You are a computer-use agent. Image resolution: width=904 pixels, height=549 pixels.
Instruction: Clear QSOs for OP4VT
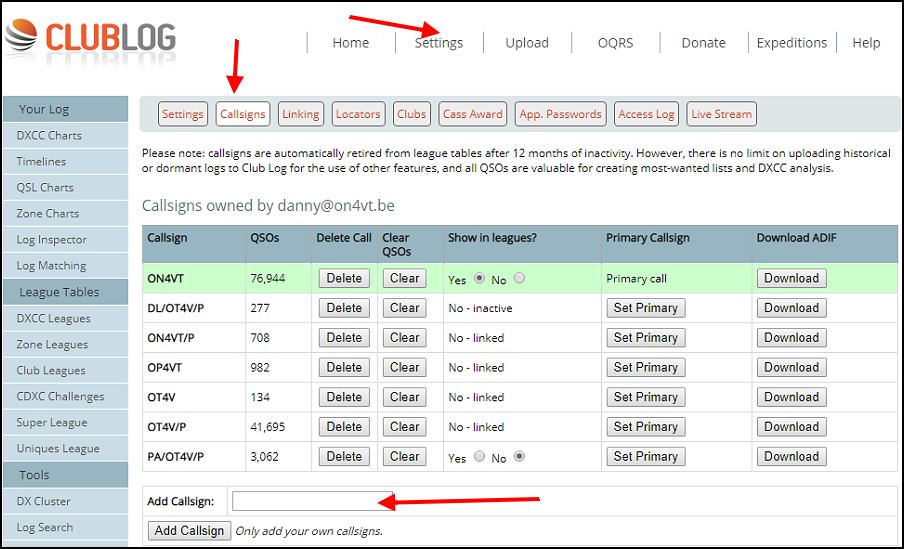pos(405,367)
